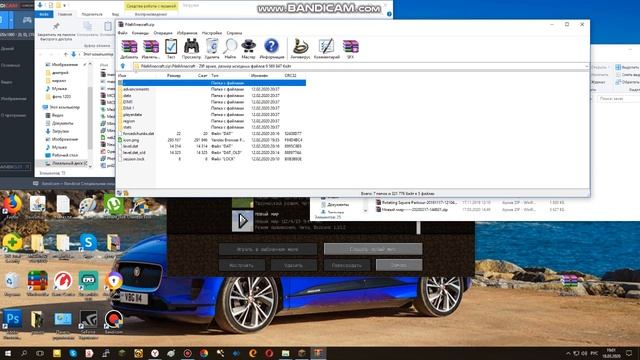Click the Minecraft play selected world button
Screen dimensions: 640x360
(267, 249)
